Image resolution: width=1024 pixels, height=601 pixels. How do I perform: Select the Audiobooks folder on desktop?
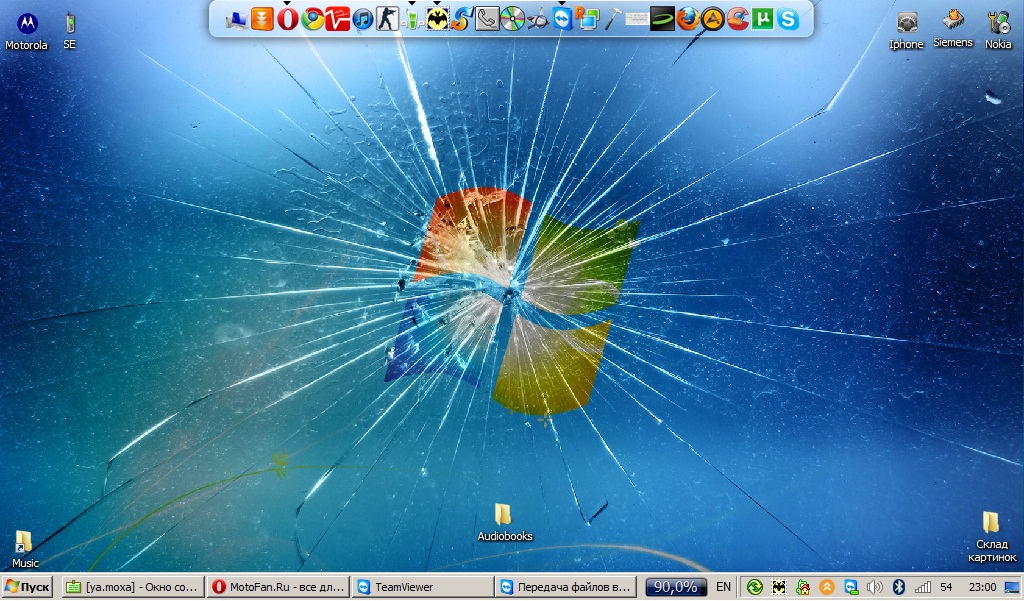pyautogui.click(x=505, y=522)
